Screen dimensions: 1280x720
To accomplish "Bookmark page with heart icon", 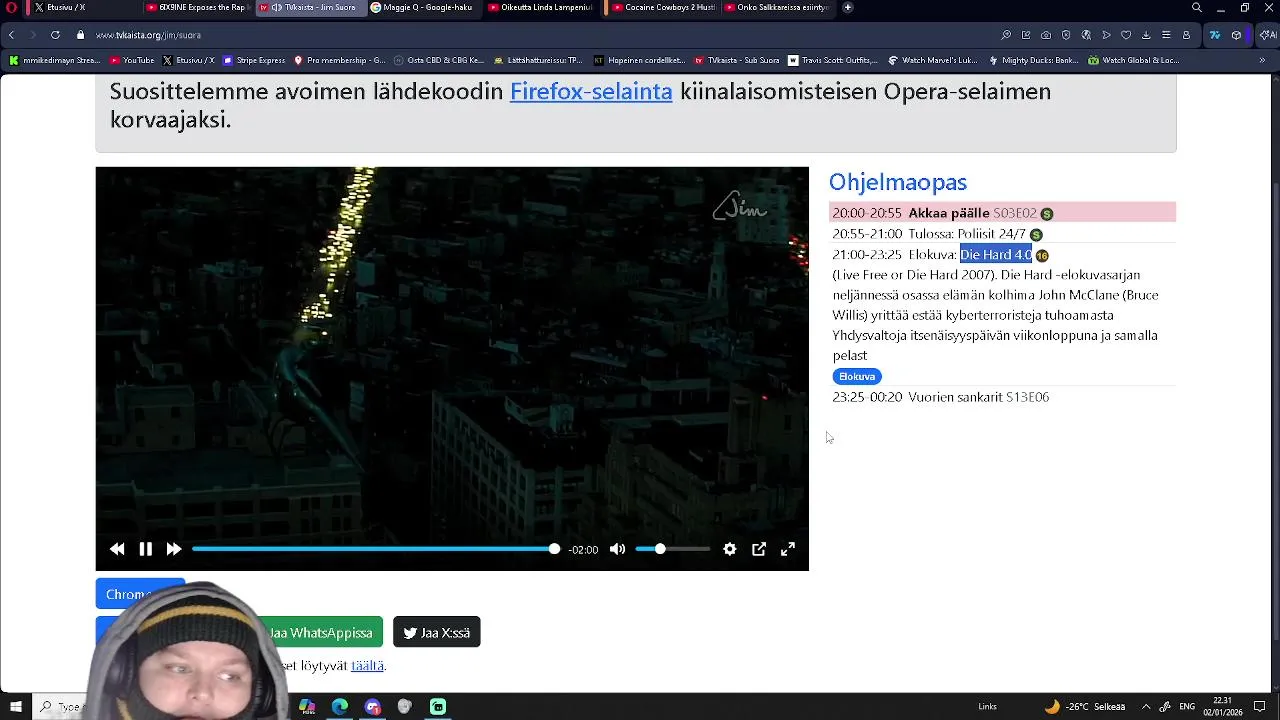I will [x=1126, y=35].
